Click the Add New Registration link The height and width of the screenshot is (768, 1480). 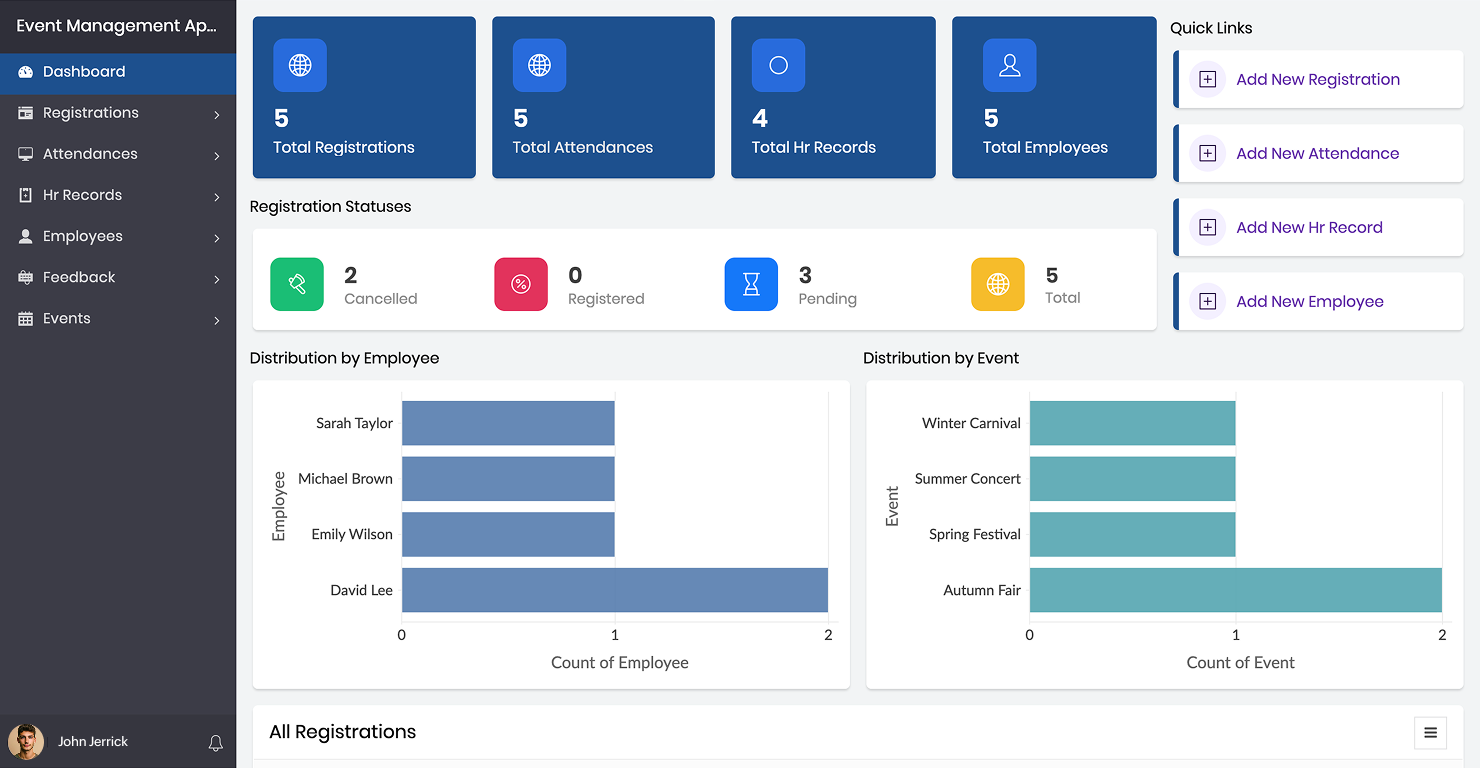pos(1317,80)
